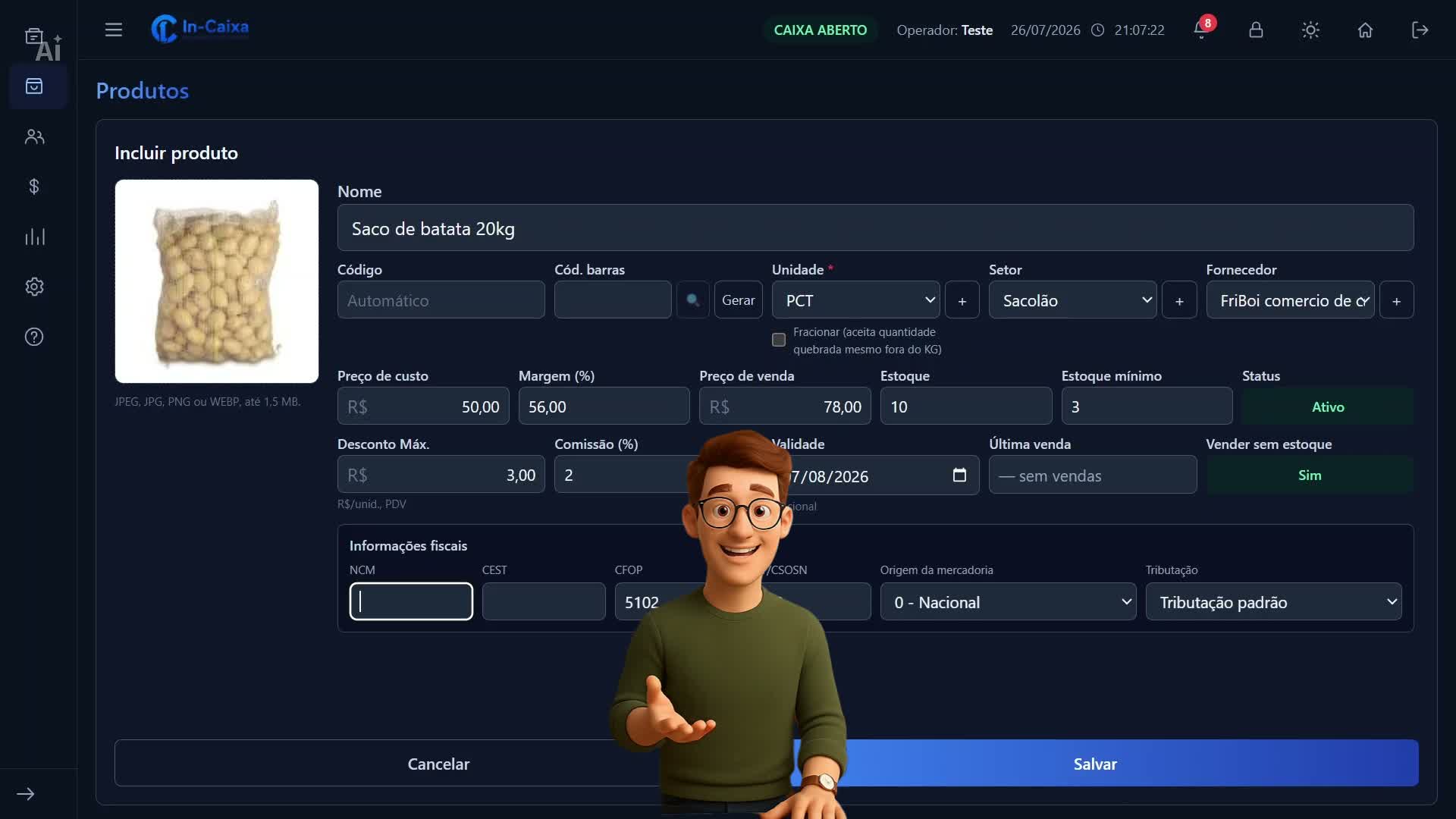Click the Cód. barras input field
This screenshot has height=819, width=1456.
click(613, 300)
